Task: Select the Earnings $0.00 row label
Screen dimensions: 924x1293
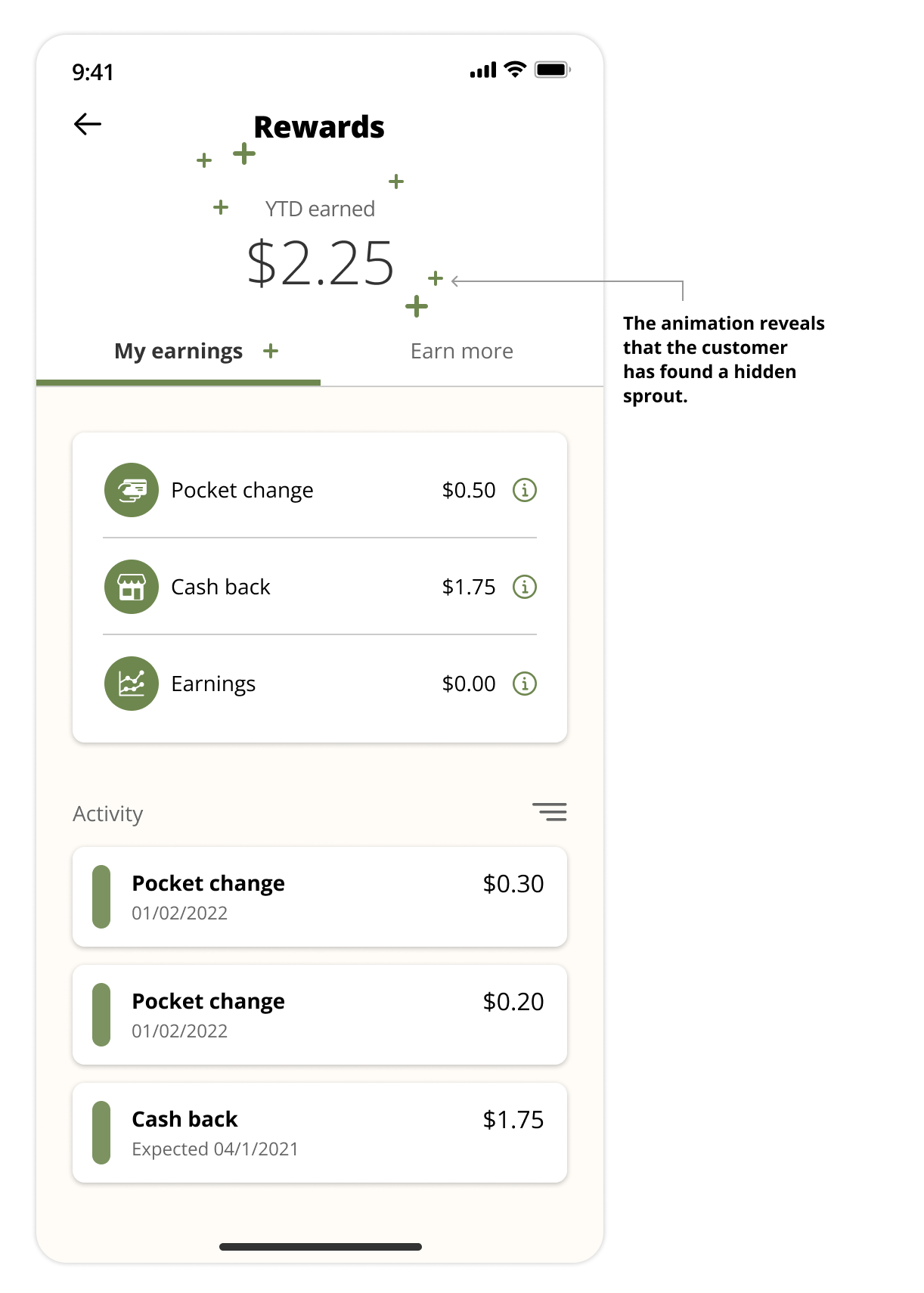Action: tap(213, 684)
